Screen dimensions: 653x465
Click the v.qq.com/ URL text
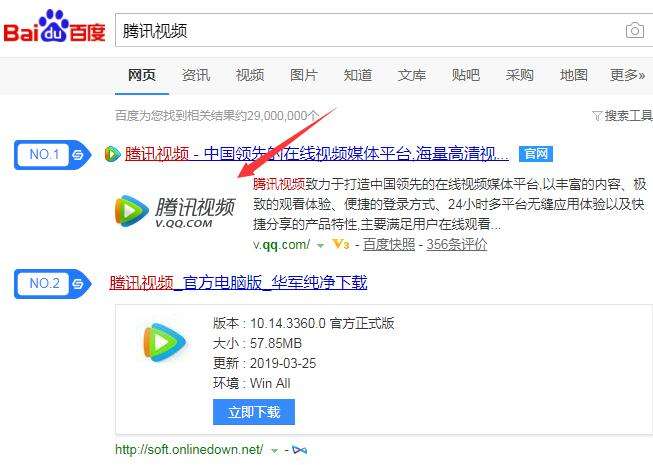(x=282, y=244)
